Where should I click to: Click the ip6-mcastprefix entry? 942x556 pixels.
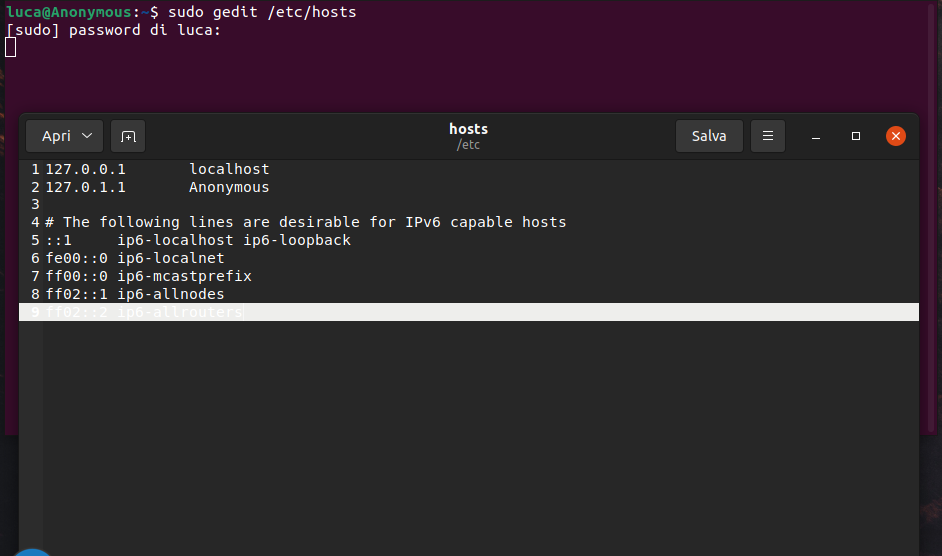pyautogui.click(x=184, y=277)
